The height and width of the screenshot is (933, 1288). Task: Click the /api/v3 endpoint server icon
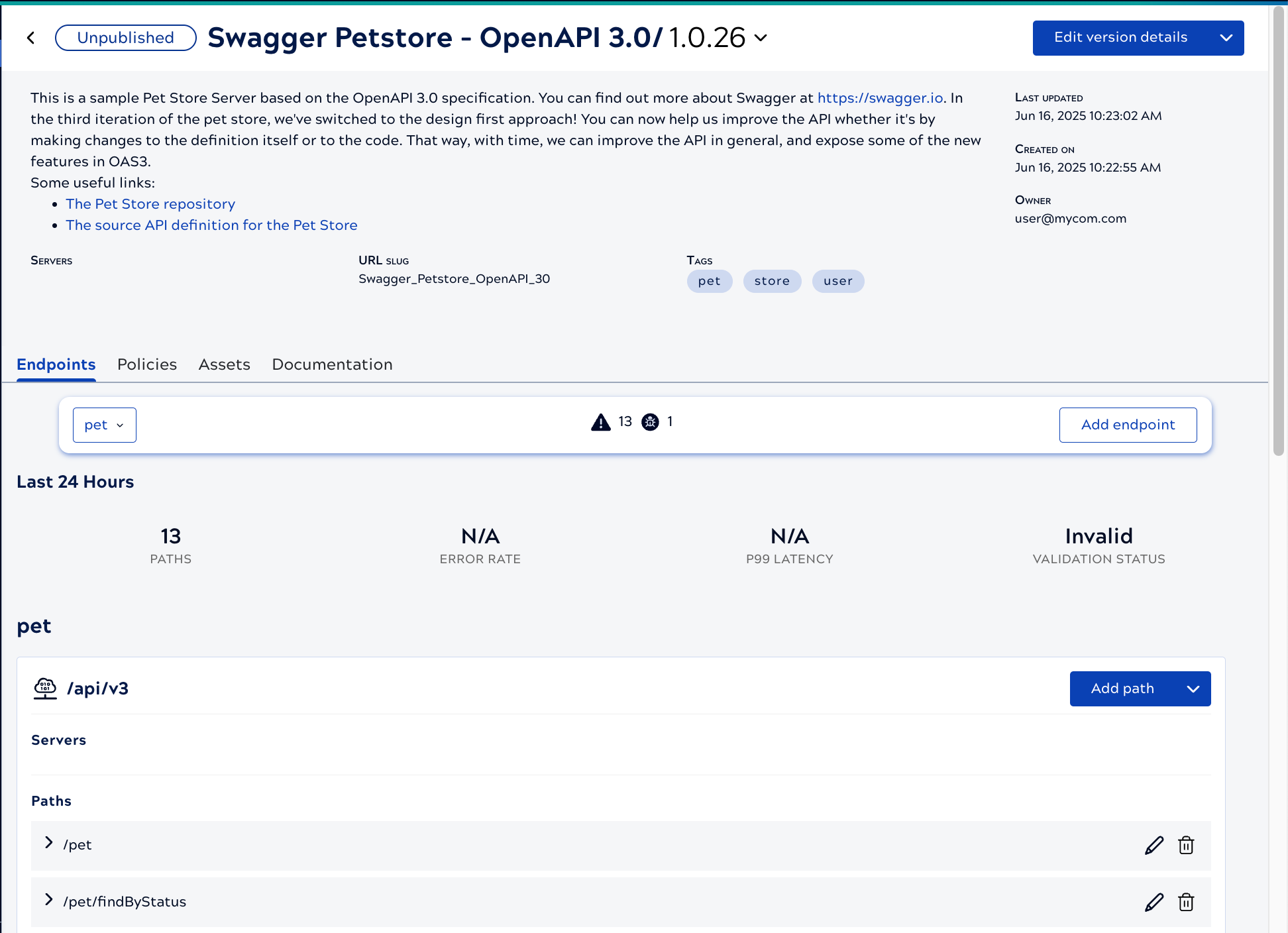(x=45, y=688)
